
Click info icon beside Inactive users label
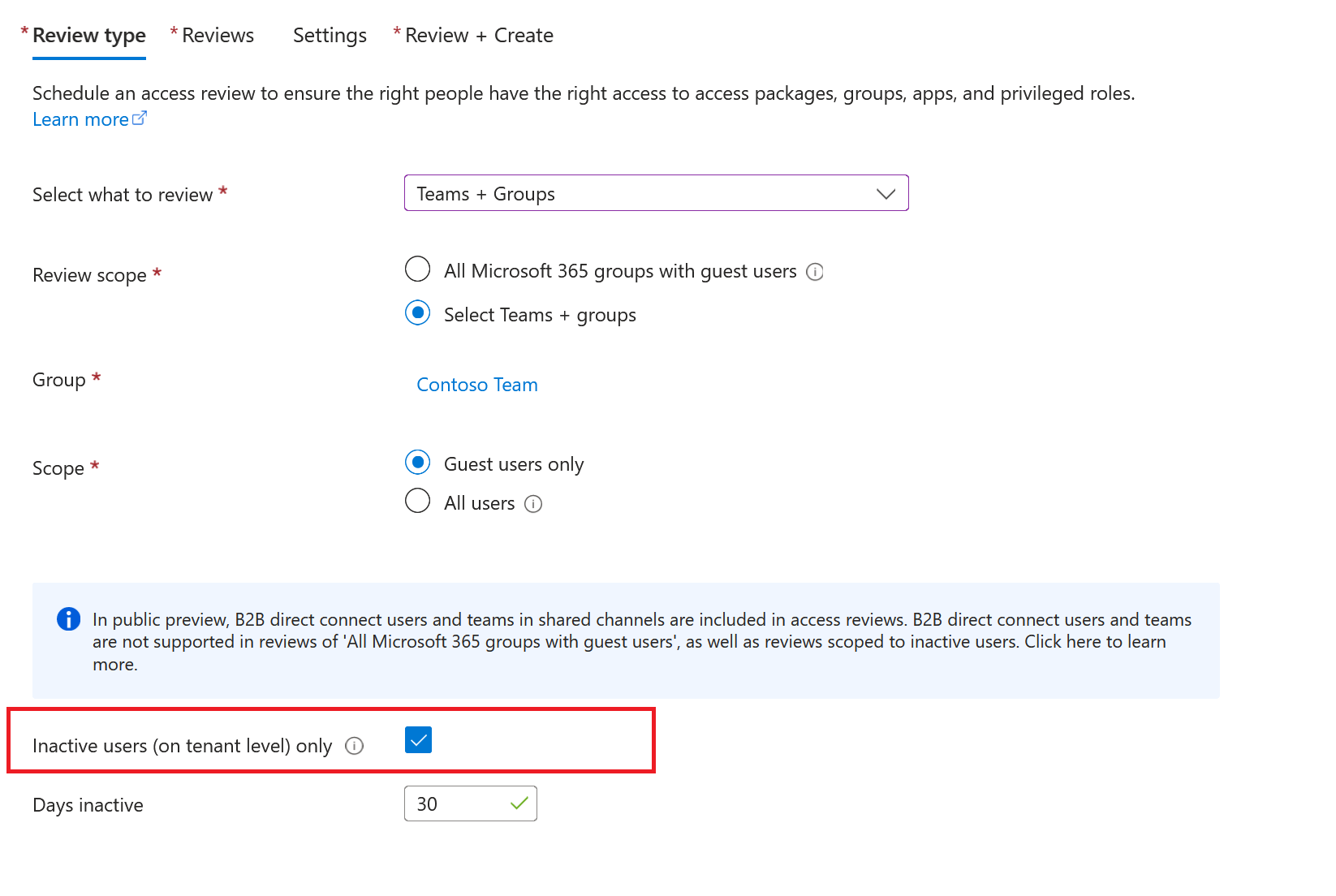(355, 746)
